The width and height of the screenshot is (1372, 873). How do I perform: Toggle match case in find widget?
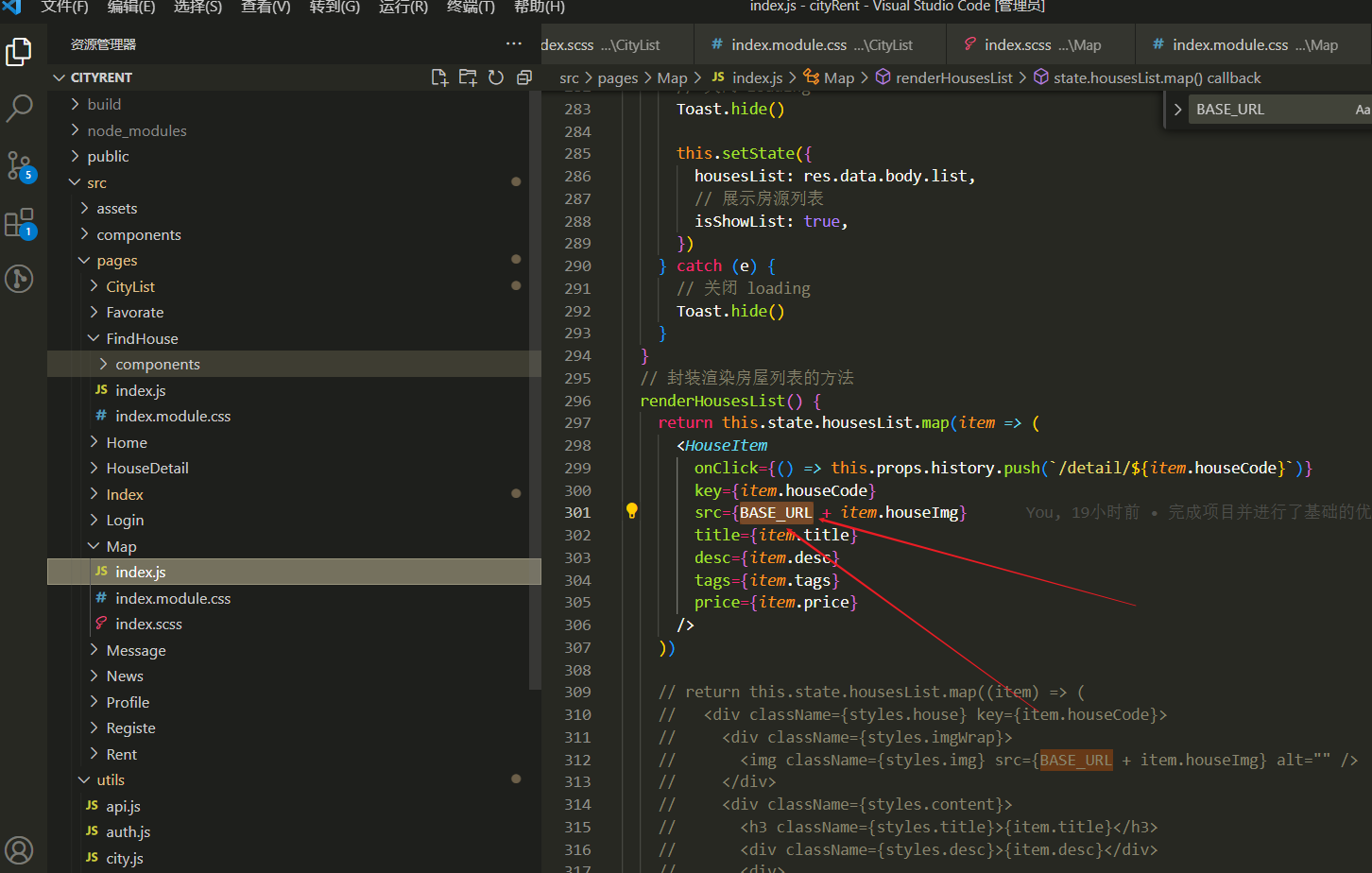tap(1362, 110)
